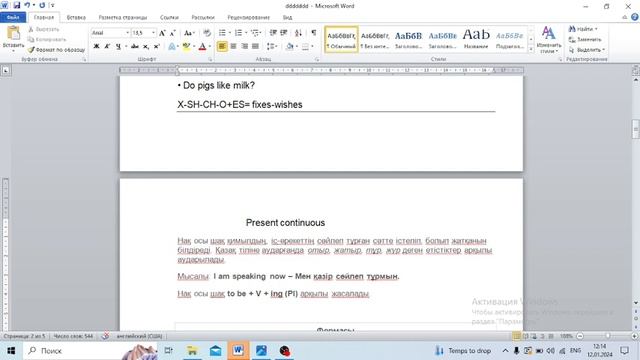Click the zoom slider handle

coord(608,336)
